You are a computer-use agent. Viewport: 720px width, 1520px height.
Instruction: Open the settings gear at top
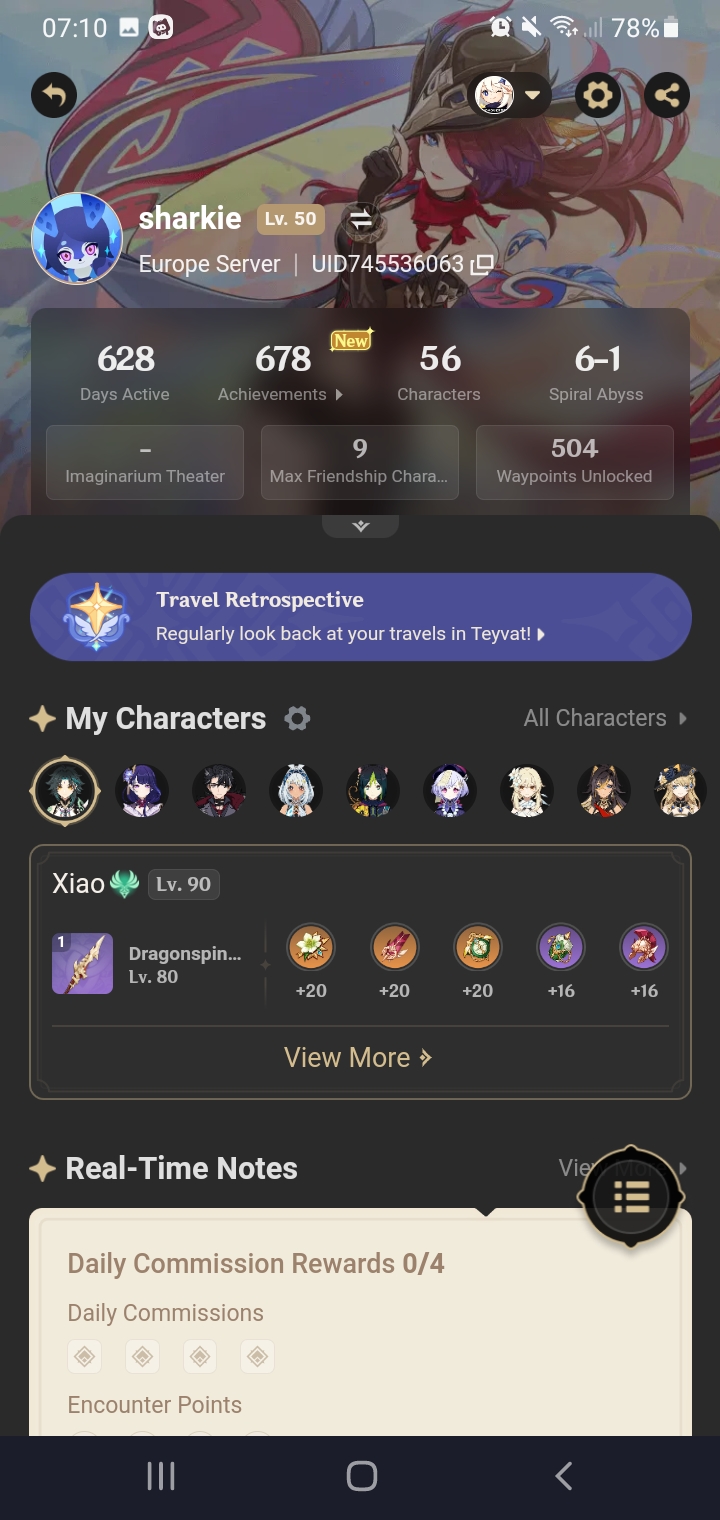tap(598, 96)
